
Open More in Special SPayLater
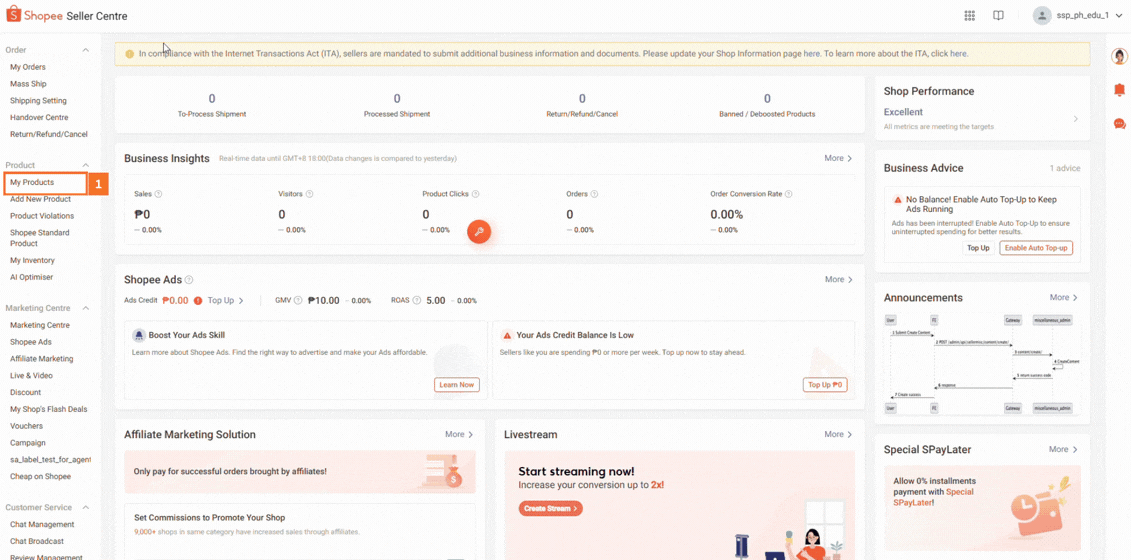click(1063, 449)
